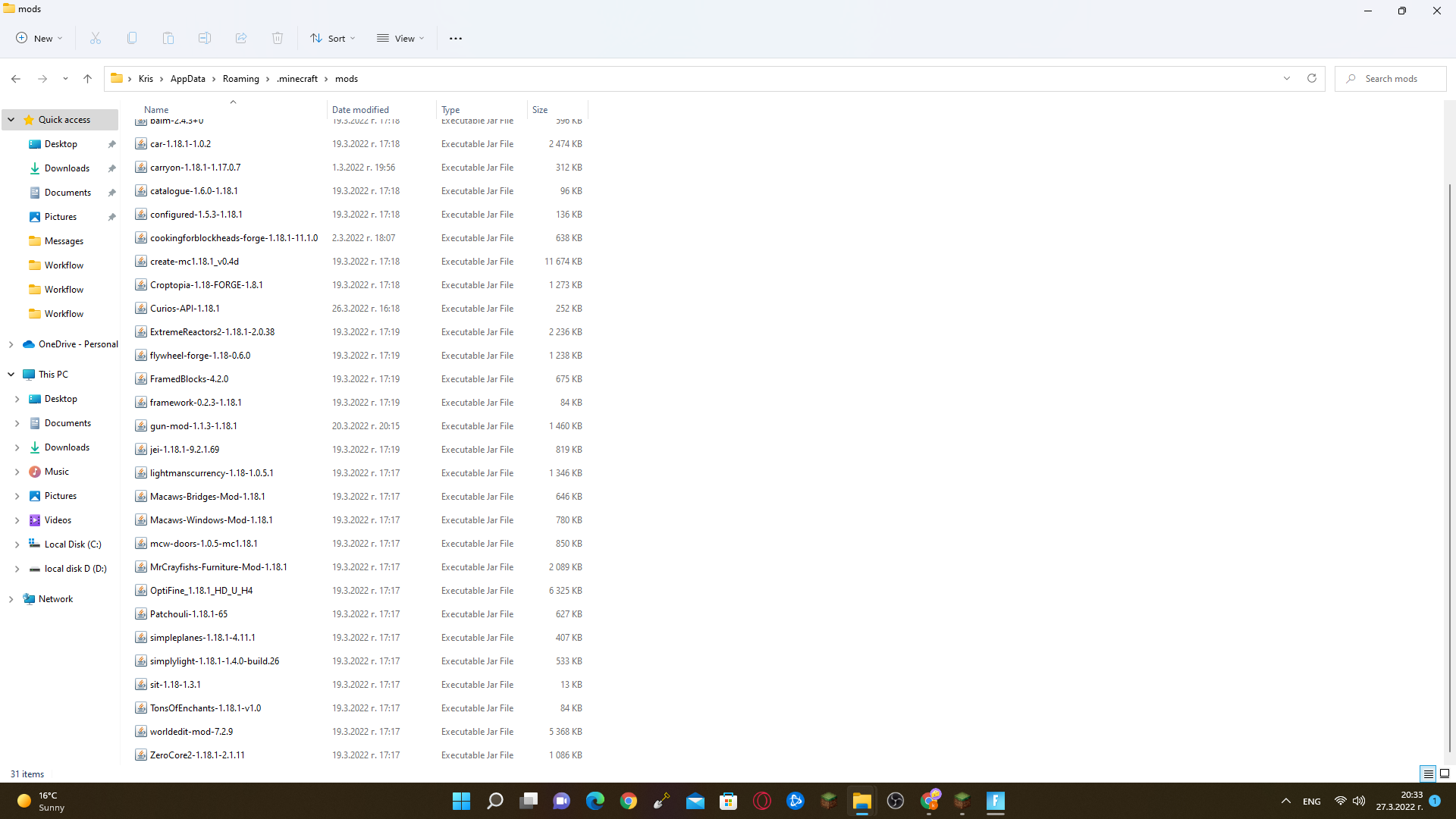Select Messages folder in sidebar

pyautogui.click(x=64, y=241)
